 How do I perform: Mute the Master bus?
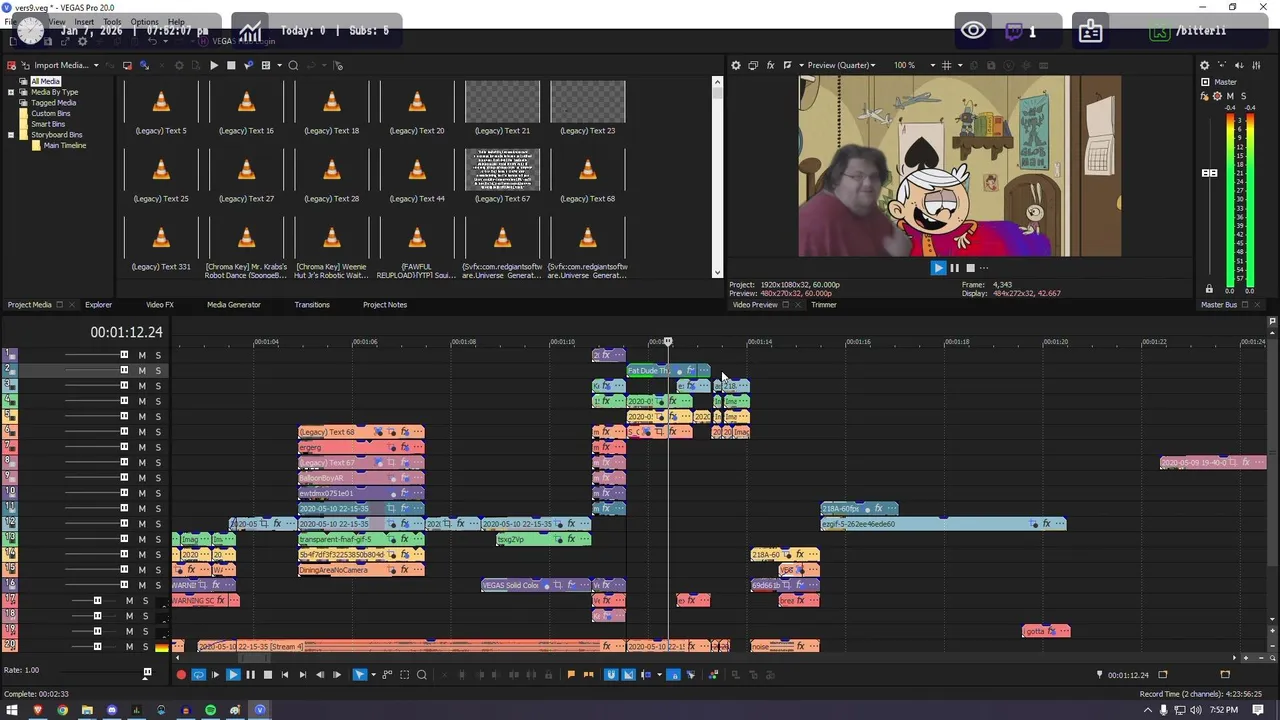[x=1231, y=96]
